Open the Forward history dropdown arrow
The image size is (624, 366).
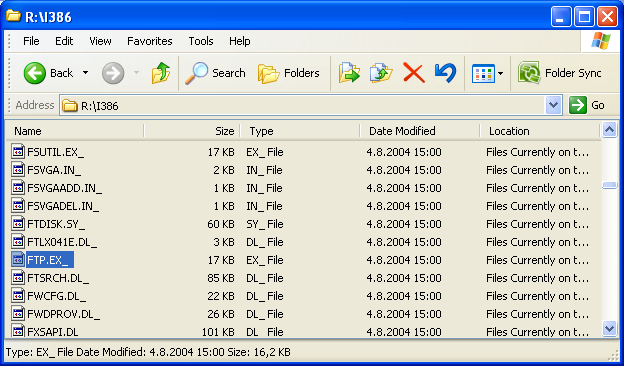[136, 73]
